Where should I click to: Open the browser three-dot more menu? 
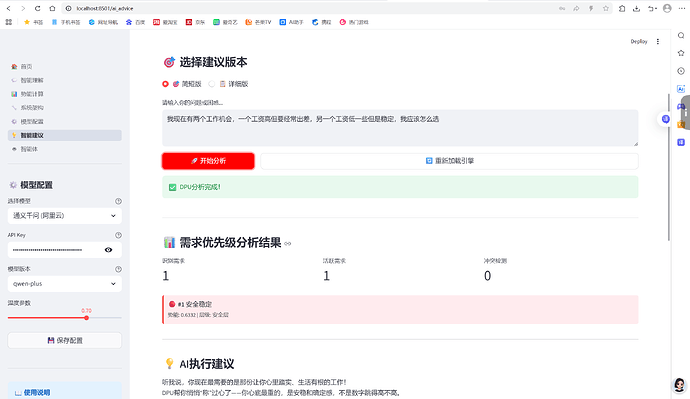point(682,8)
